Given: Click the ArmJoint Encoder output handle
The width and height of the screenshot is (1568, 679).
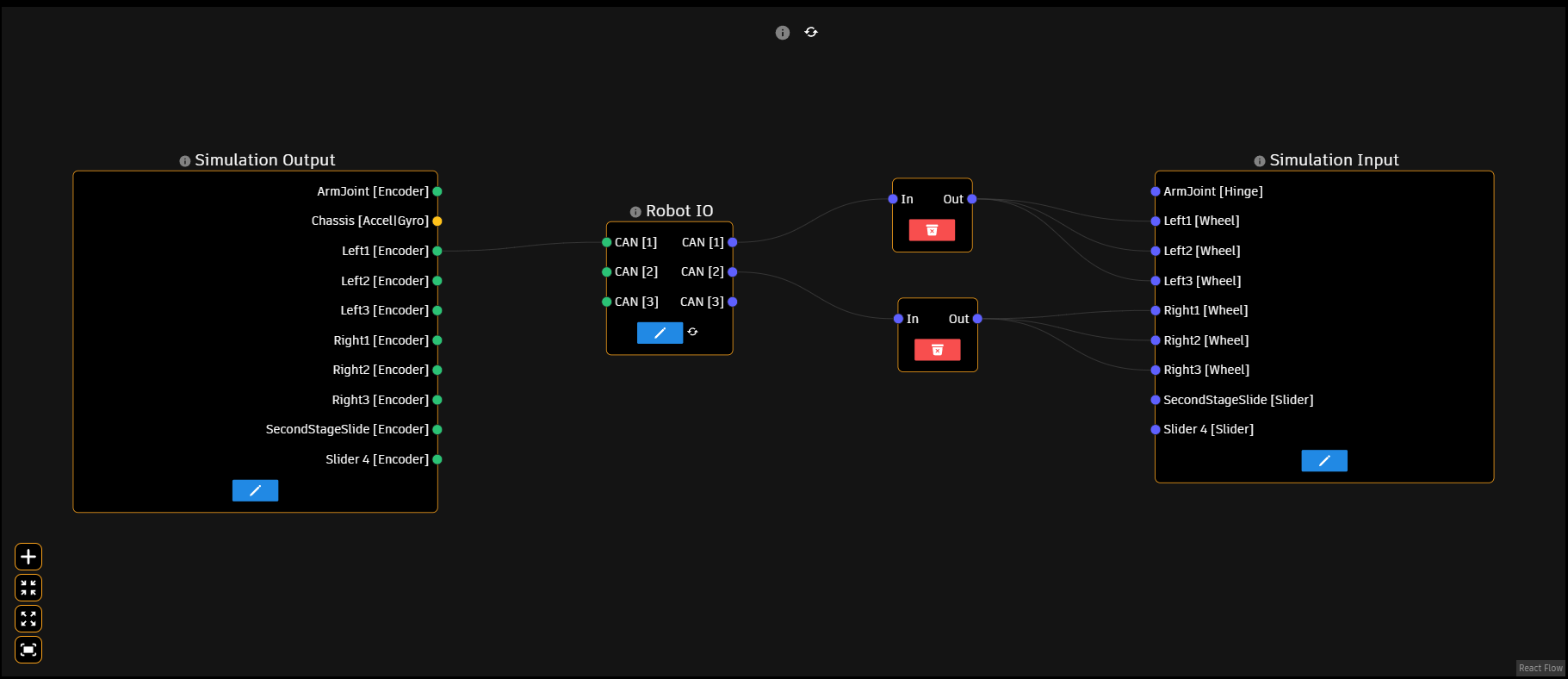Looking at the screenshot, I should coord(437,191).
